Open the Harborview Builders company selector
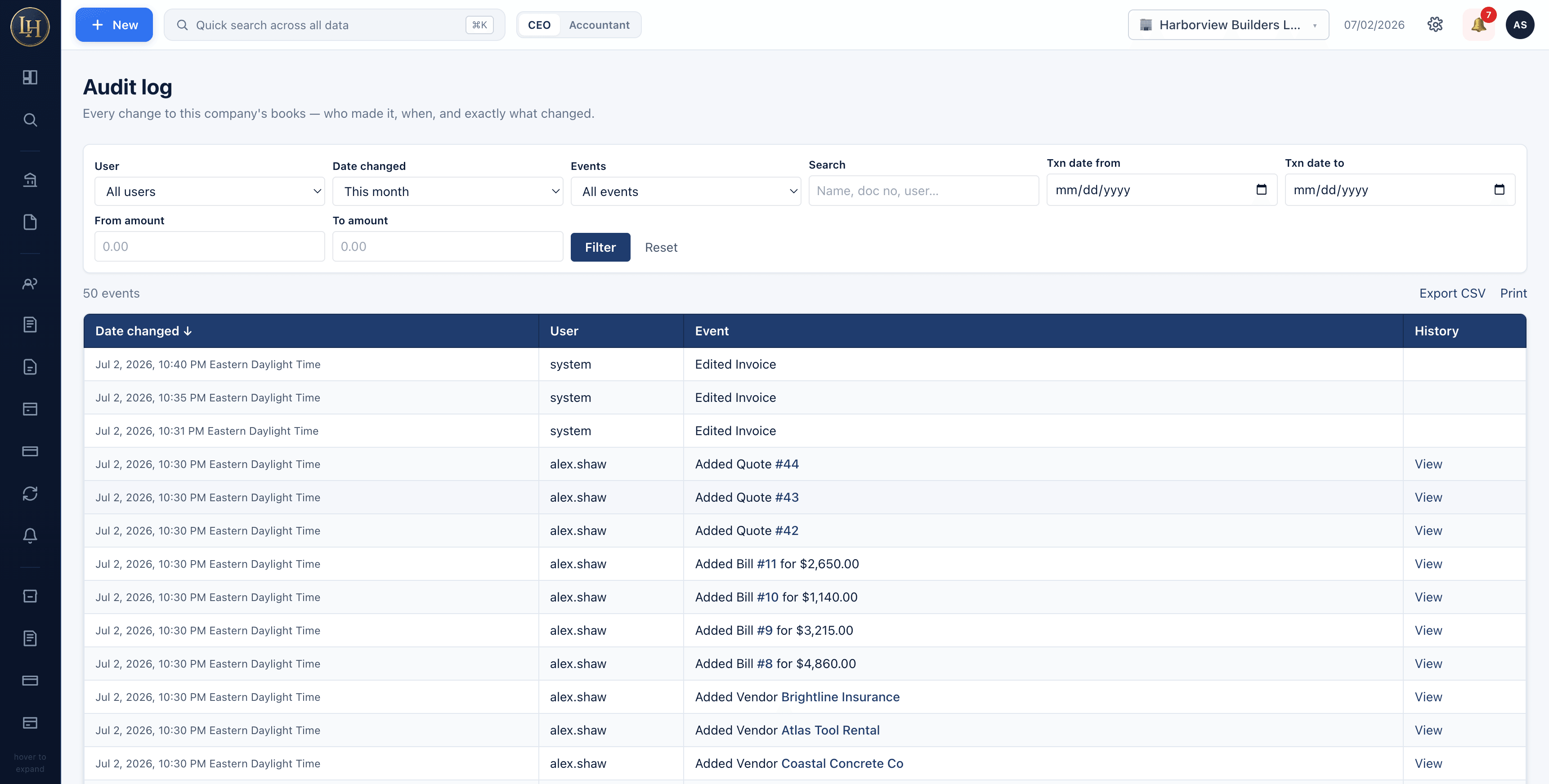The image size is (1549, 784). tap(1228, 25)
